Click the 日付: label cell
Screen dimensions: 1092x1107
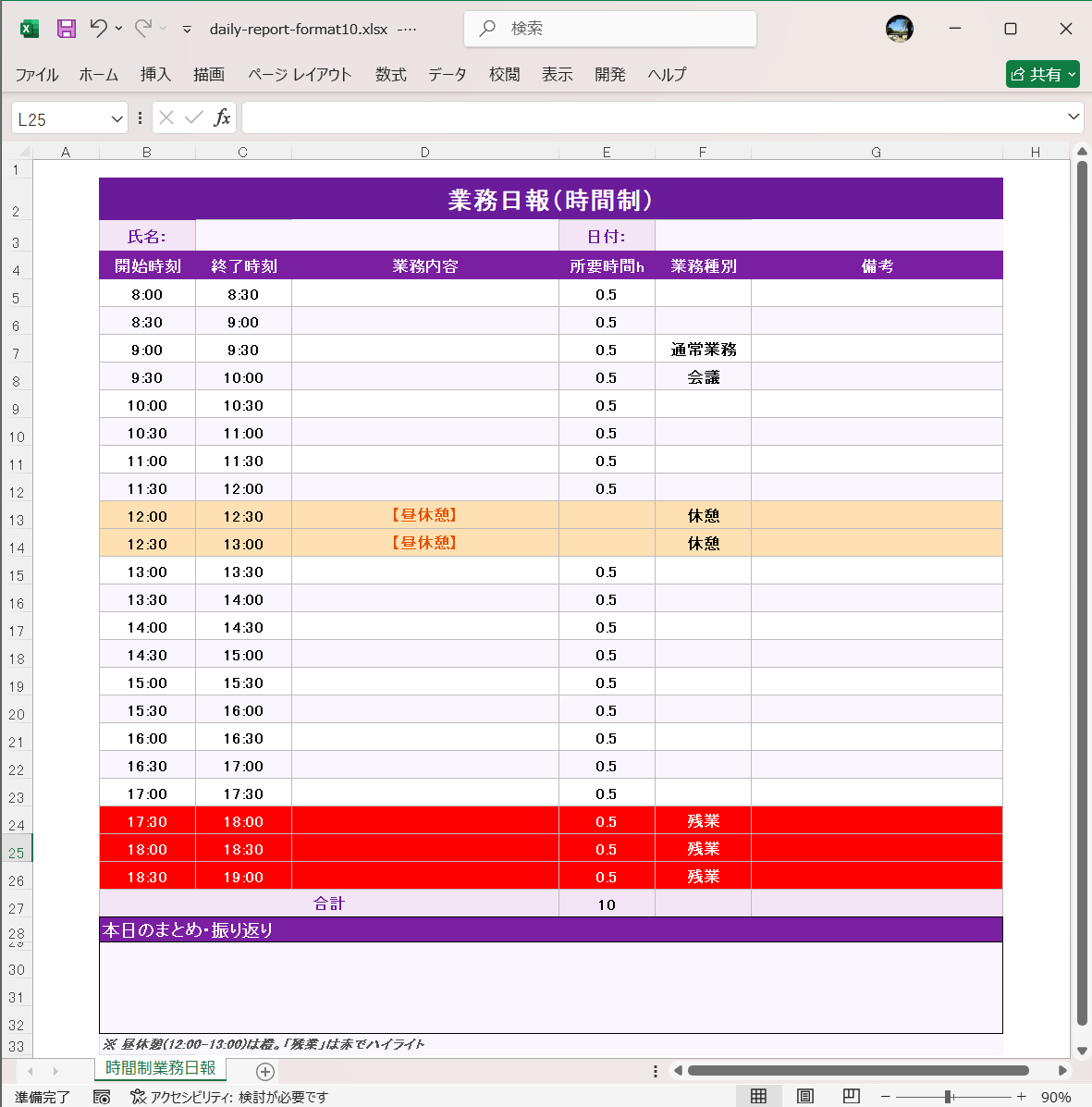607,237
